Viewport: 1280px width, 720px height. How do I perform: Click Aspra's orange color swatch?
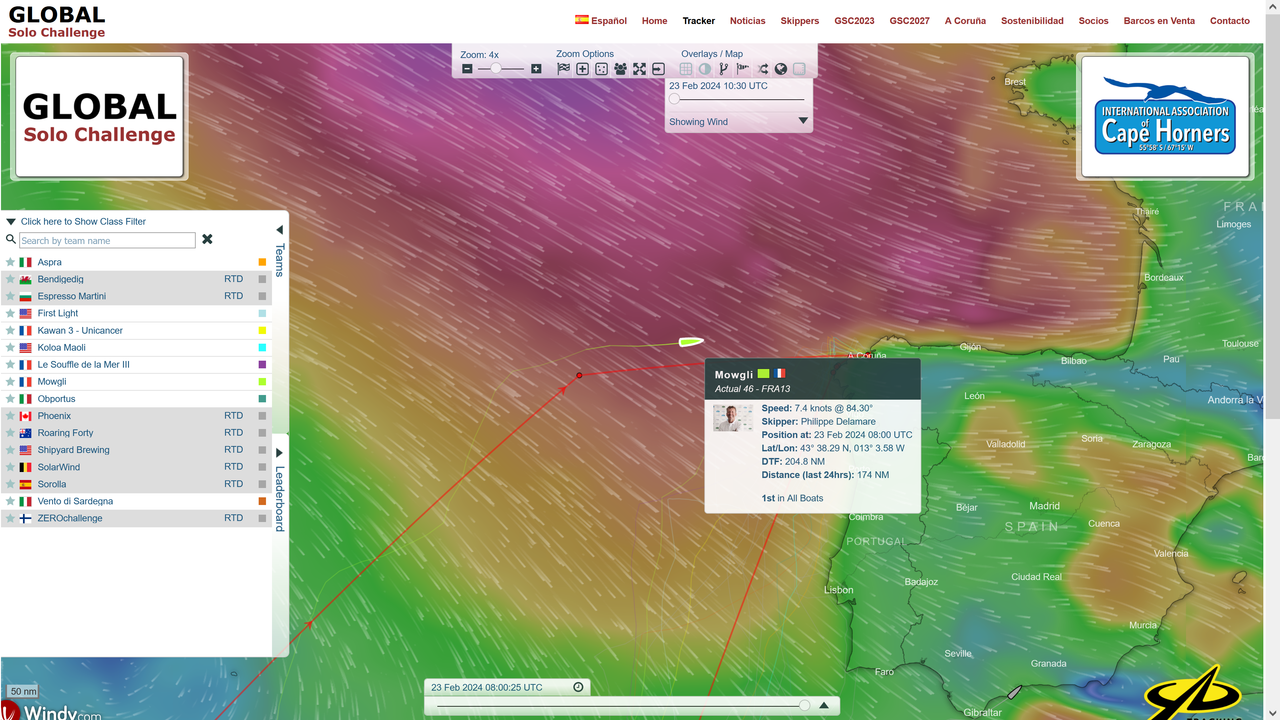pyautogui.click(x=262, y=262)
